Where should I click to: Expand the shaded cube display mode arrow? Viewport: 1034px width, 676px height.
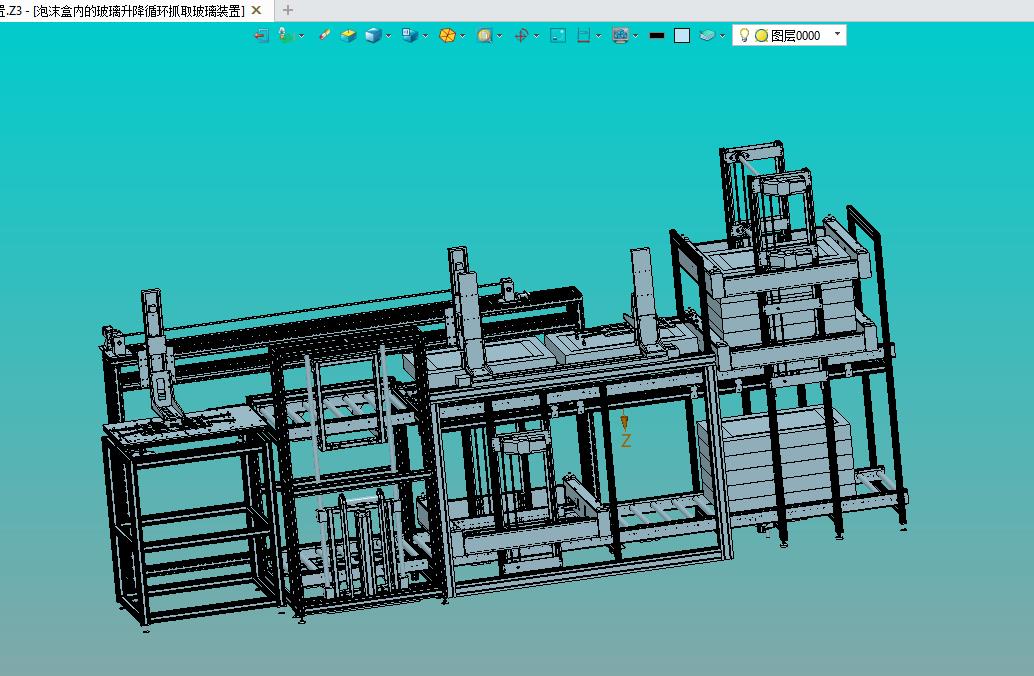[388, 36]
